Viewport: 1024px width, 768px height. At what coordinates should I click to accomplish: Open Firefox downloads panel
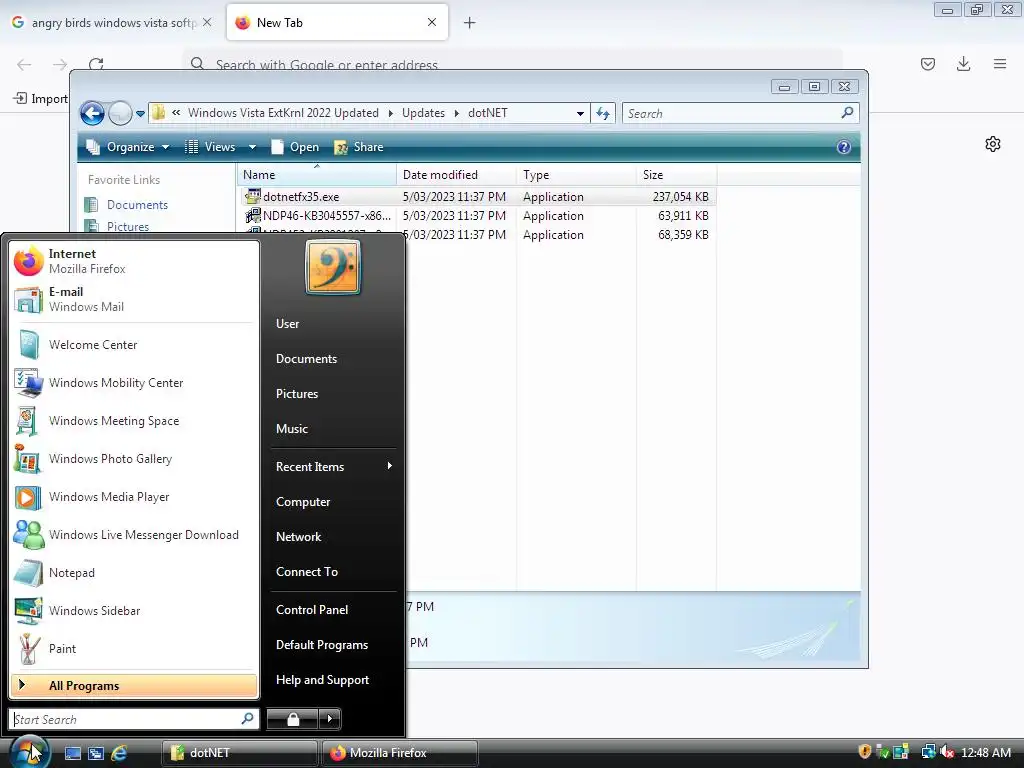tap(963, 63)
